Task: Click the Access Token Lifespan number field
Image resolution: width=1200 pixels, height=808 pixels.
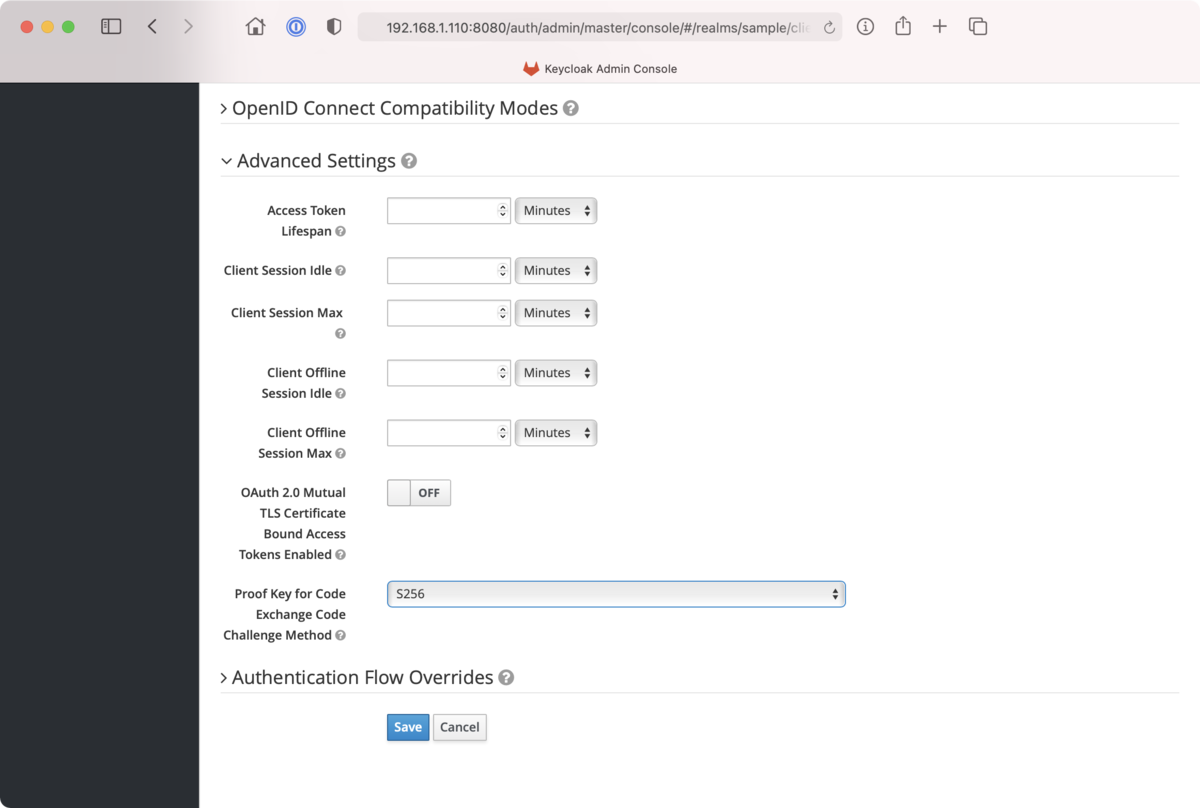Action: 449,211
